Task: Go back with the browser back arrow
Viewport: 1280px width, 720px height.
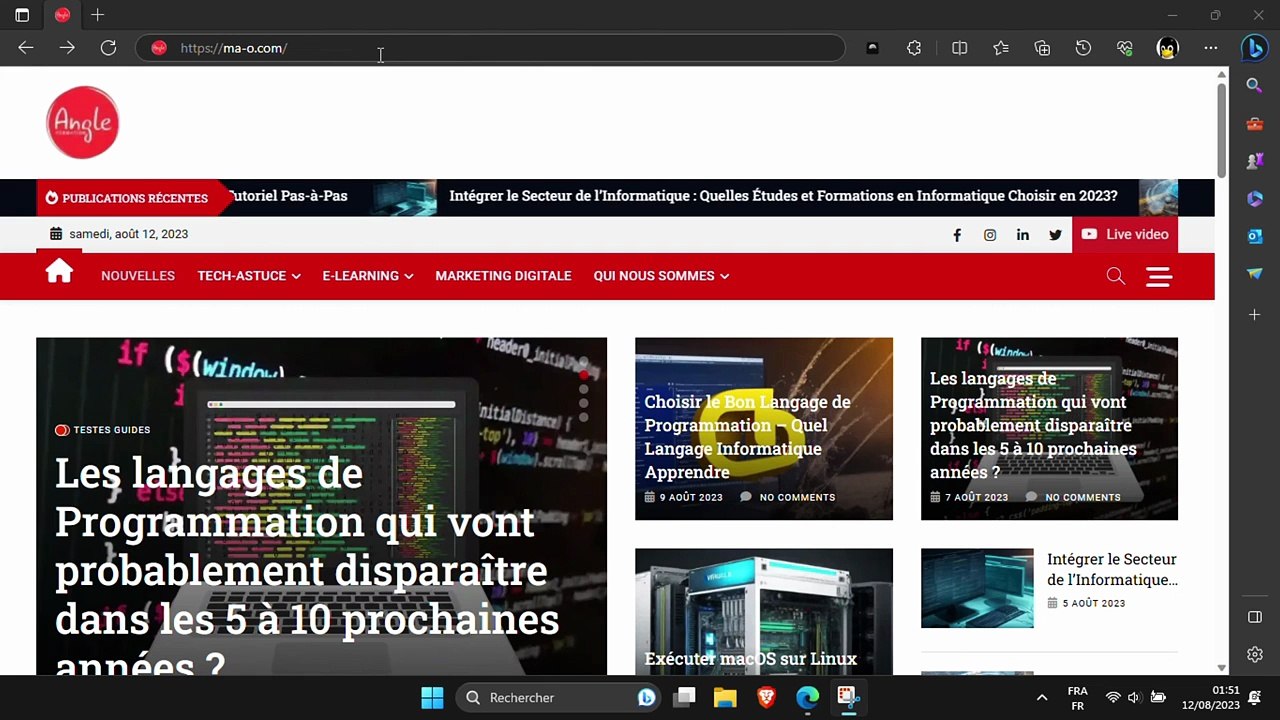Action: [26, 48]
